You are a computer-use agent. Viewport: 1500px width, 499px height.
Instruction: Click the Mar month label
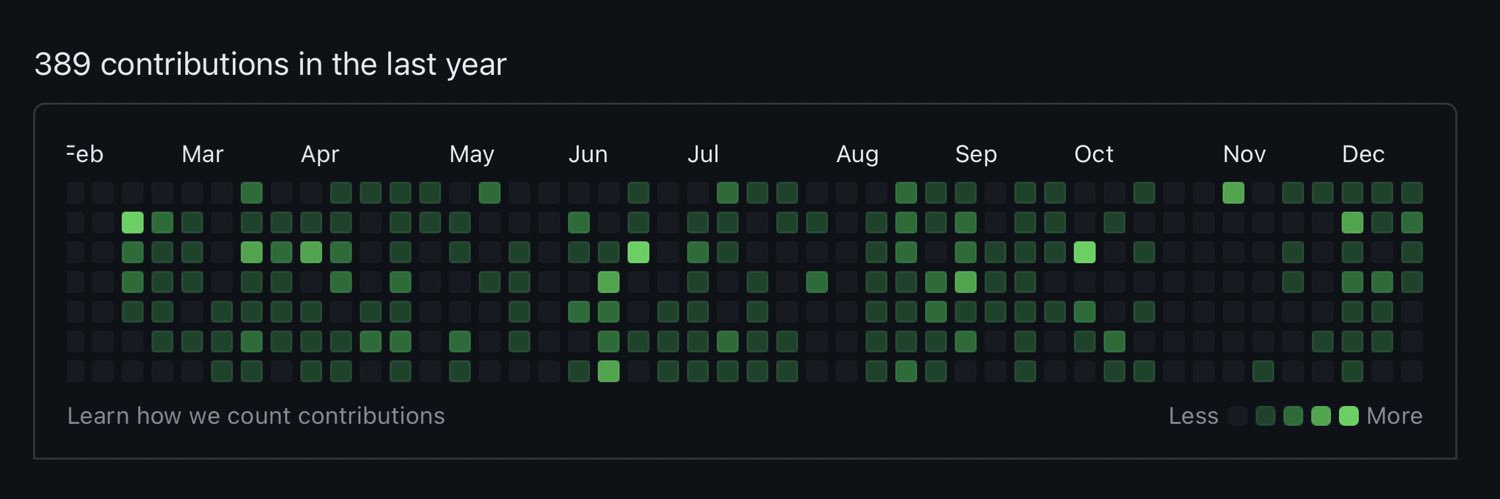click(202, 154)
